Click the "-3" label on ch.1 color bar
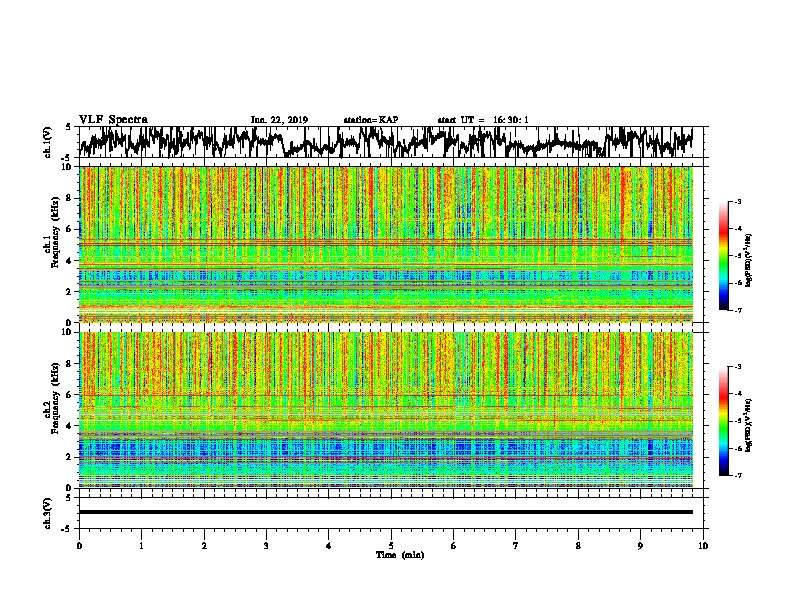This screenshot has width=792, height=612. [x=737, y=202]
